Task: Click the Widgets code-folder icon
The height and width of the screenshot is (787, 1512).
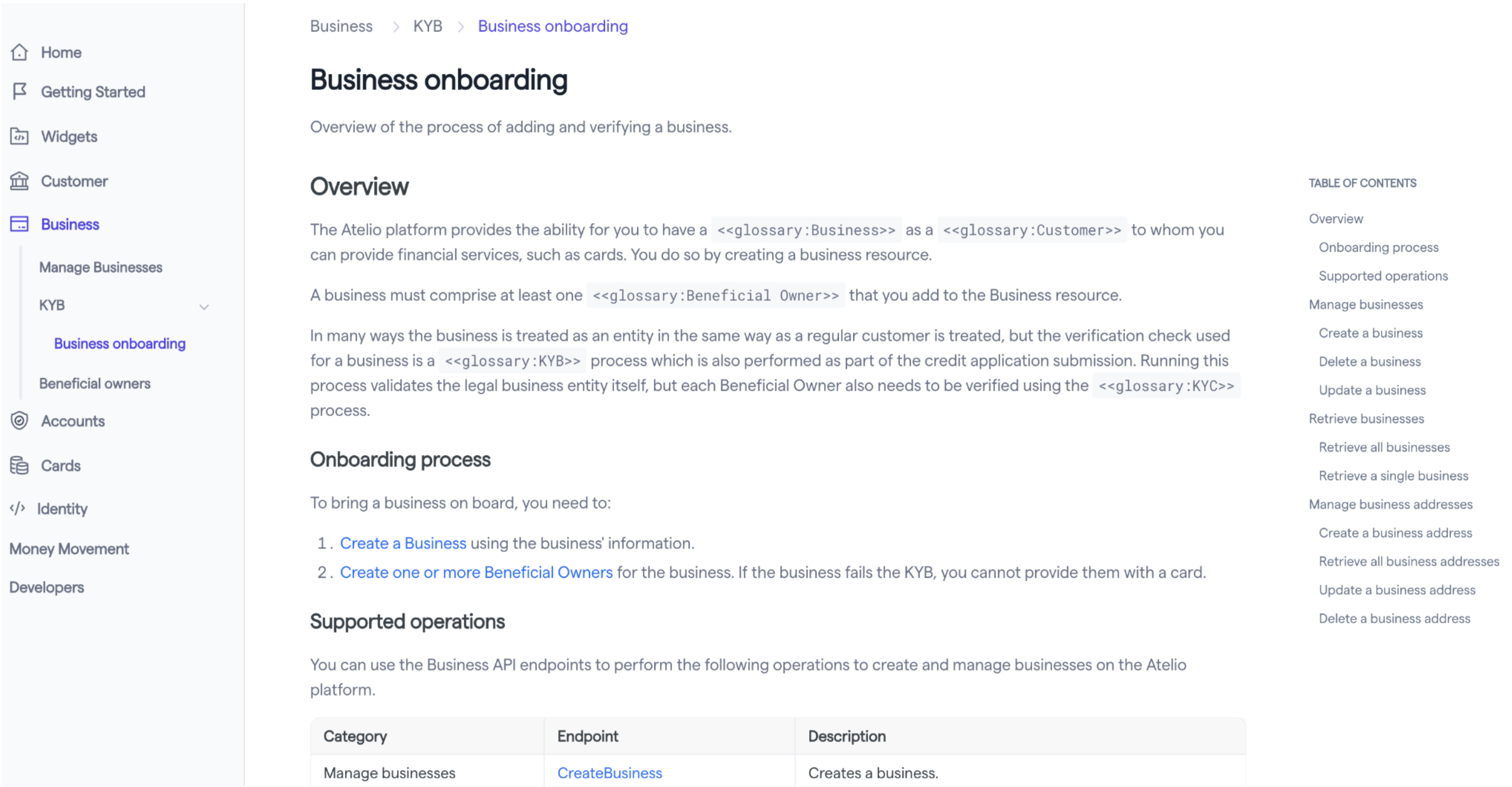Action: coord(19,136)
